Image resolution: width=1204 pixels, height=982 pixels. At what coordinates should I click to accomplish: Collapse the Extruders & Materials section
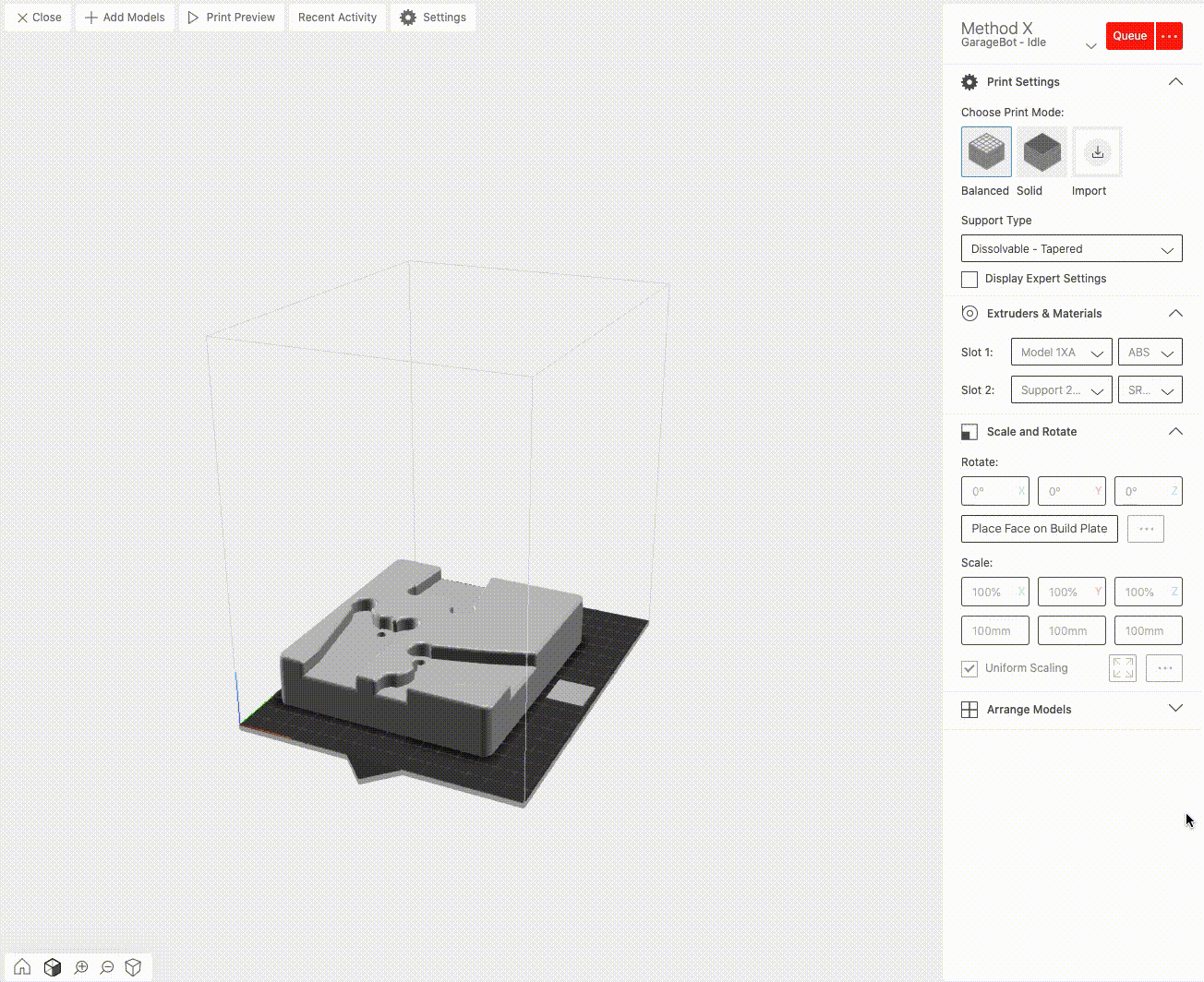[x=1175, y=313]
